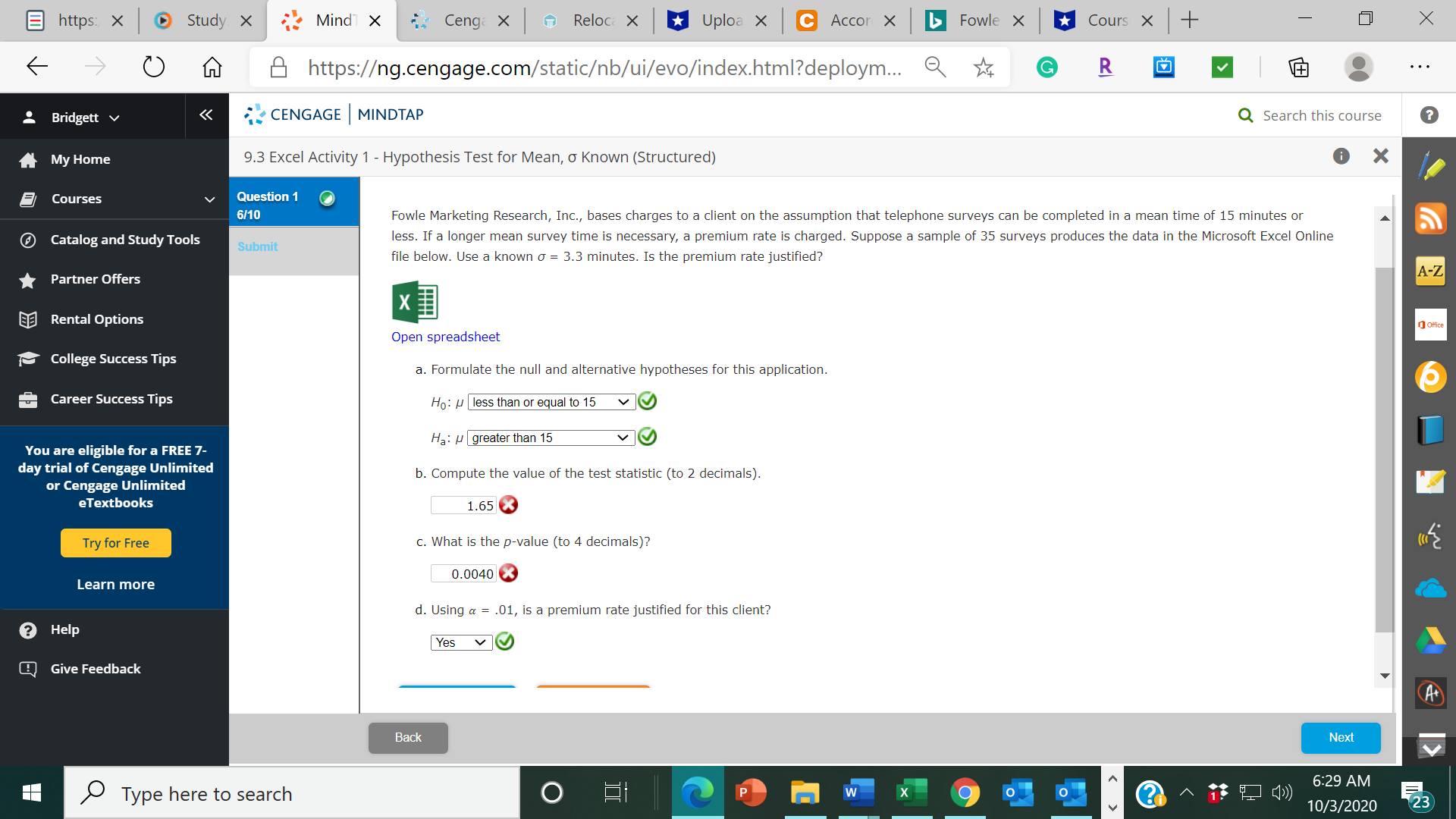This screenshot has width=1456, height=819.
Task: Open the Google Drive sidebar icon
Action: pyautogui.click(x=1430, y=641)
